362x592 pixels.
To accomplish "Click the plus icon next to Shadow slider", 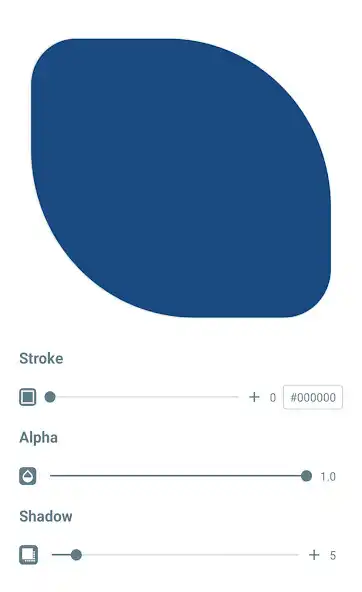I will pyautogui.click(x=314, y=555).
